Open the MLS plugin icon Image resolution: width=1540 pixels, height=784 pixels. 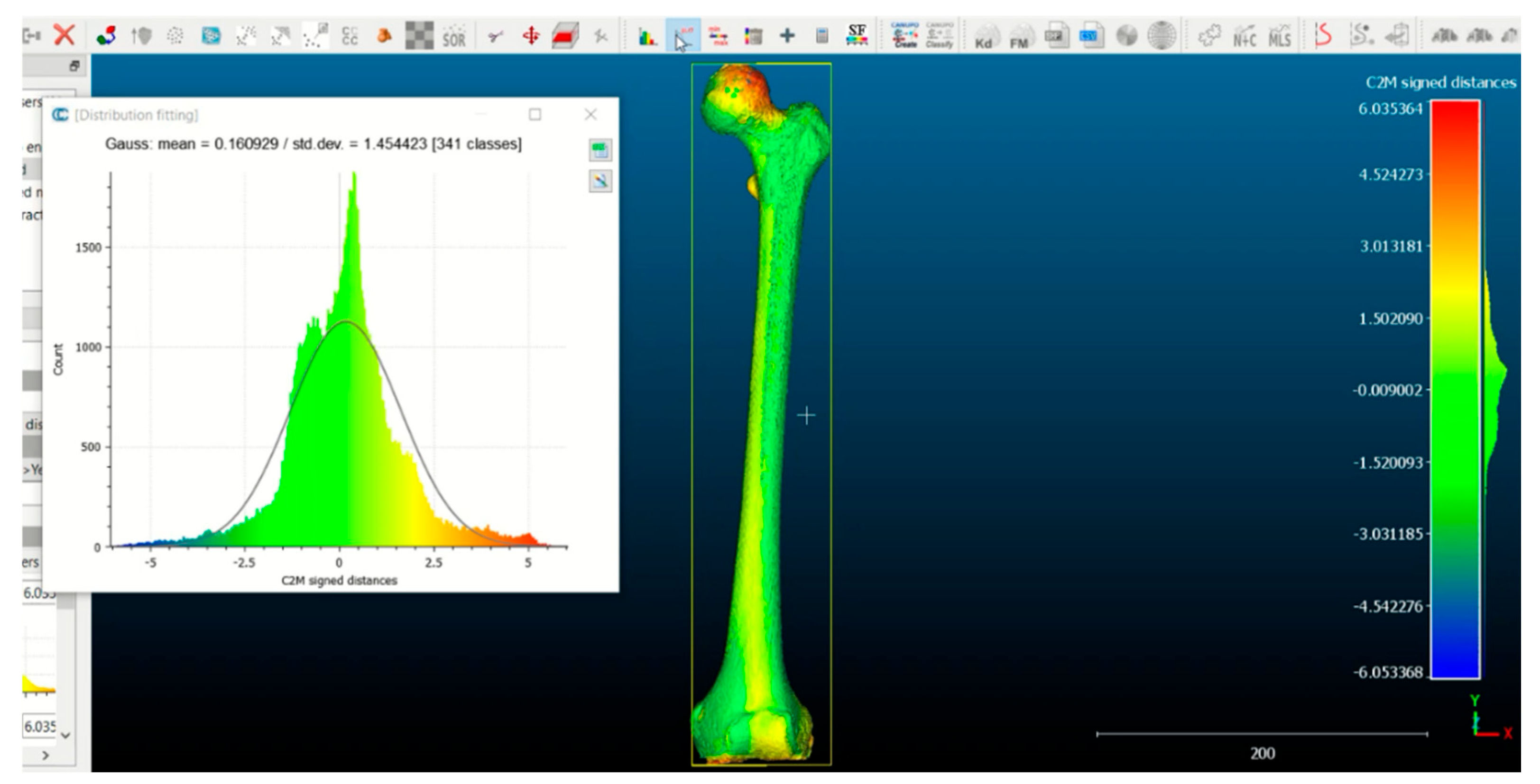(x=1279, y=36)
